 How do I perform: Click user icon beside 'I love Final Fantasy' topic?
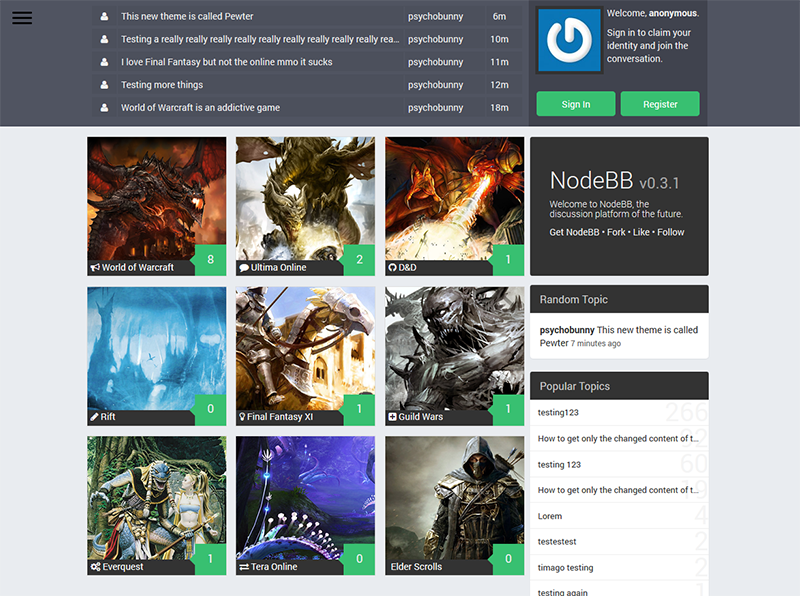click(104, 62)
